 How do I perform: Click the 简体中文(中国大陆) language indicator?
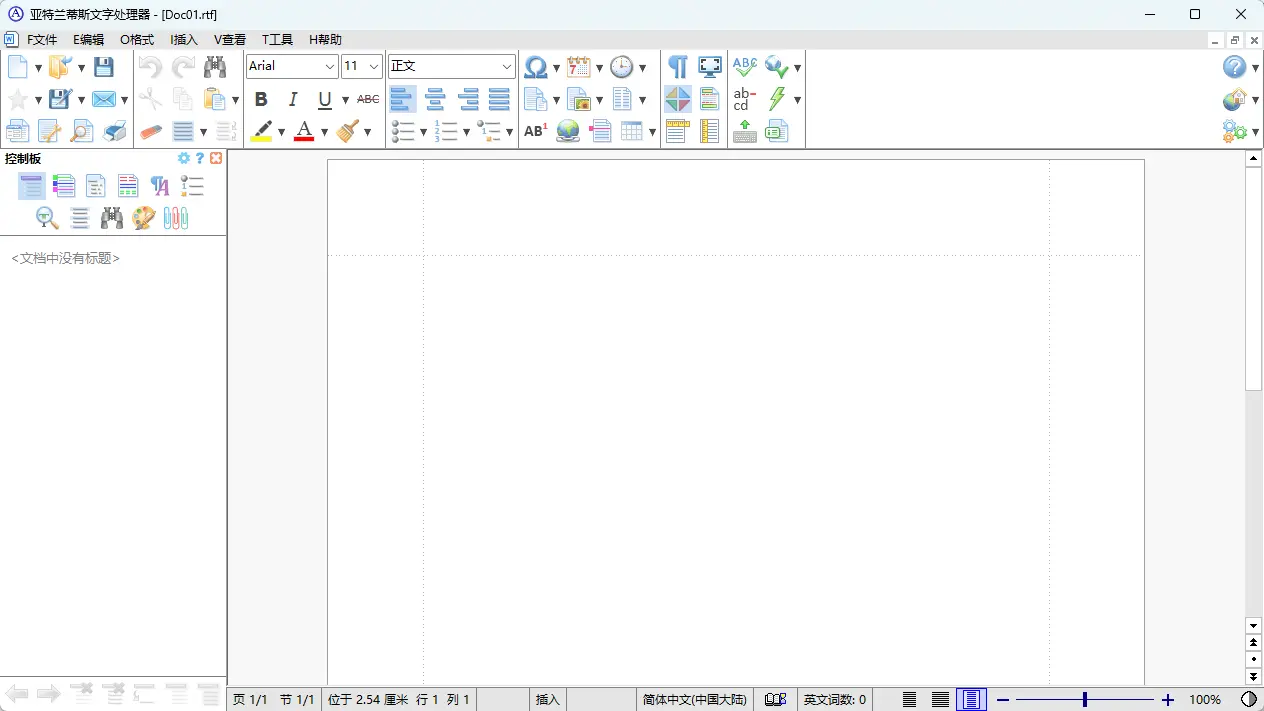[694, 699]
